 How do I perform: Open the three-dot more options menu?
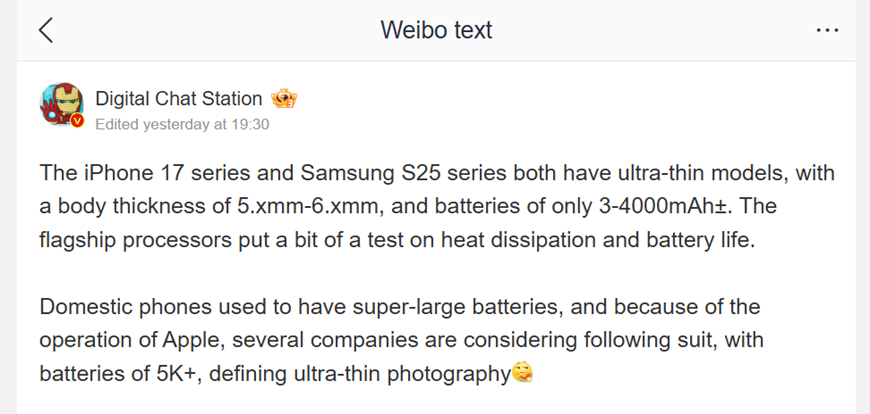tap(827, 30)
